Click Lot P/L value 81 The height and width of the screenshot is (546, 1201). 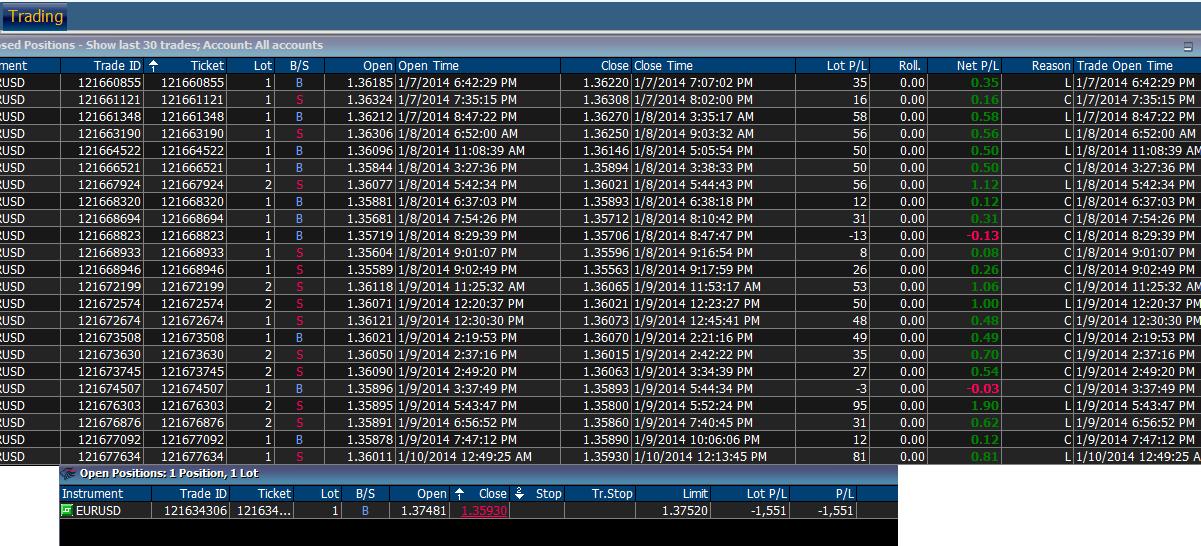tap(860, 456)
